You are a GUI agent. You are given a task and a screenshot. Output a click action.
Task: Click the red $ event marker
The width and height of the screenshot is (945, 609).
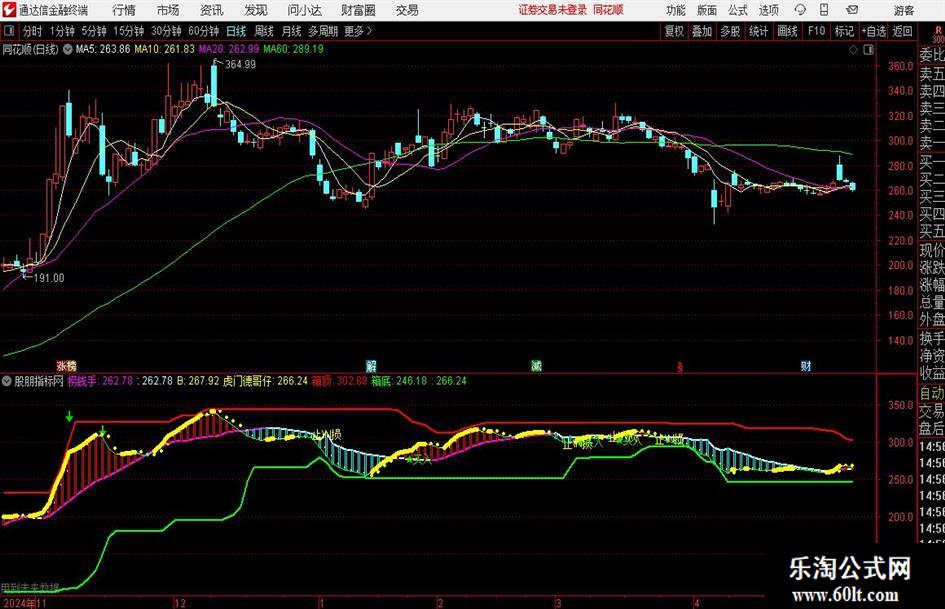[680, 367]
